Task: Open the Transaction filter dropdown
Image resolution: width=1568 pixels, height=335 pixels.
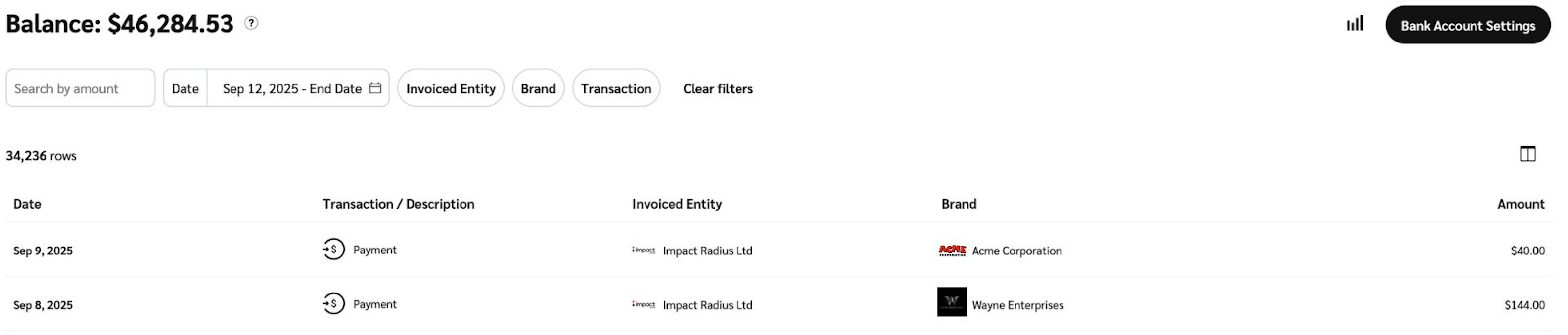Action: 616,89
